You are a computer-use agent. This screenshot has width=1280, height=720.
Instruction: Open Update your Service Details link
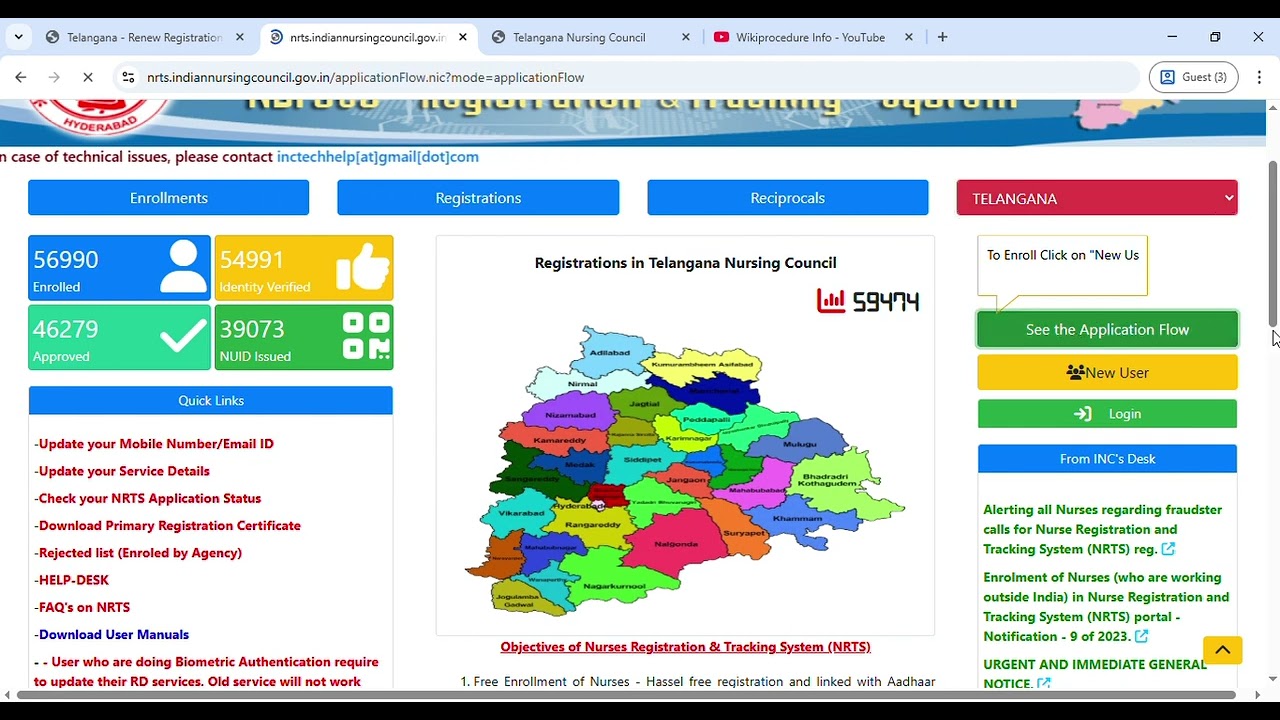point(122,471)
